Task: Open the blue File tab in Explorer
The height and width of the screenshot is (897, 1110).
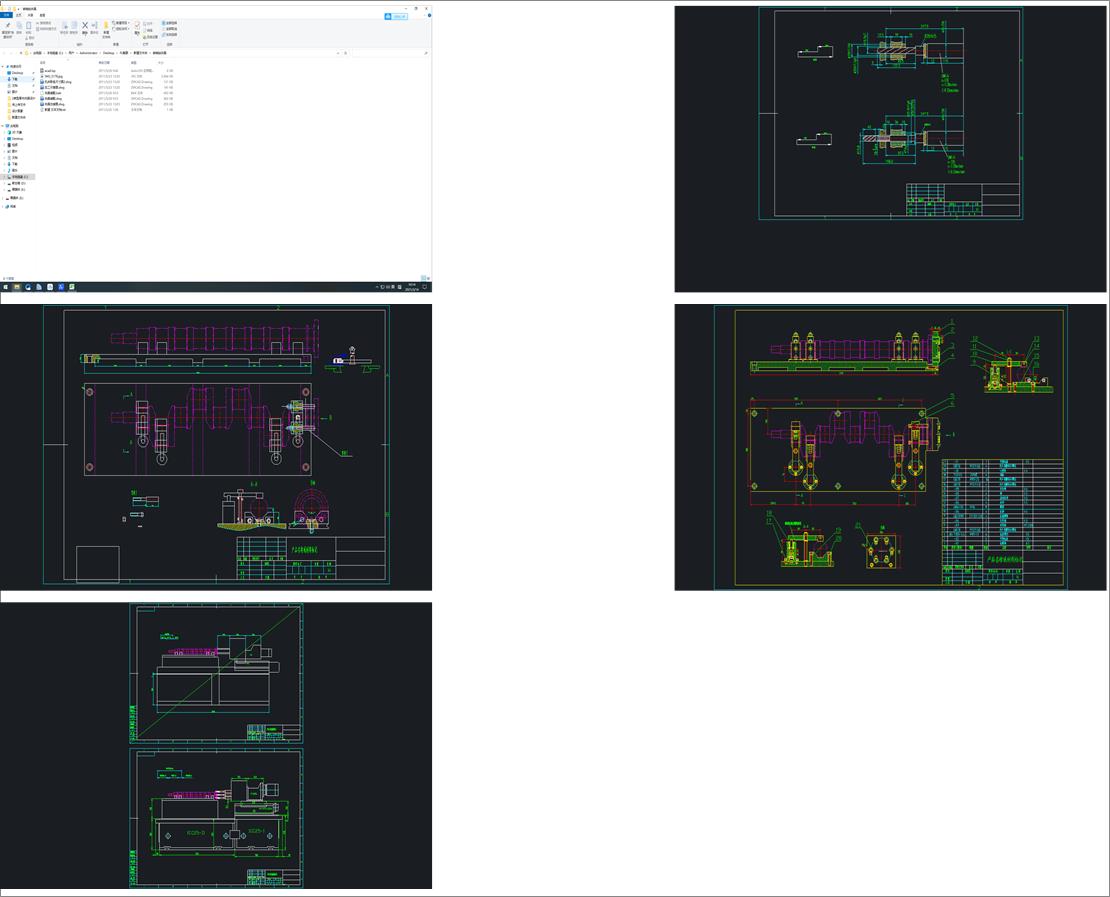Action: click(x=6, y=15)
